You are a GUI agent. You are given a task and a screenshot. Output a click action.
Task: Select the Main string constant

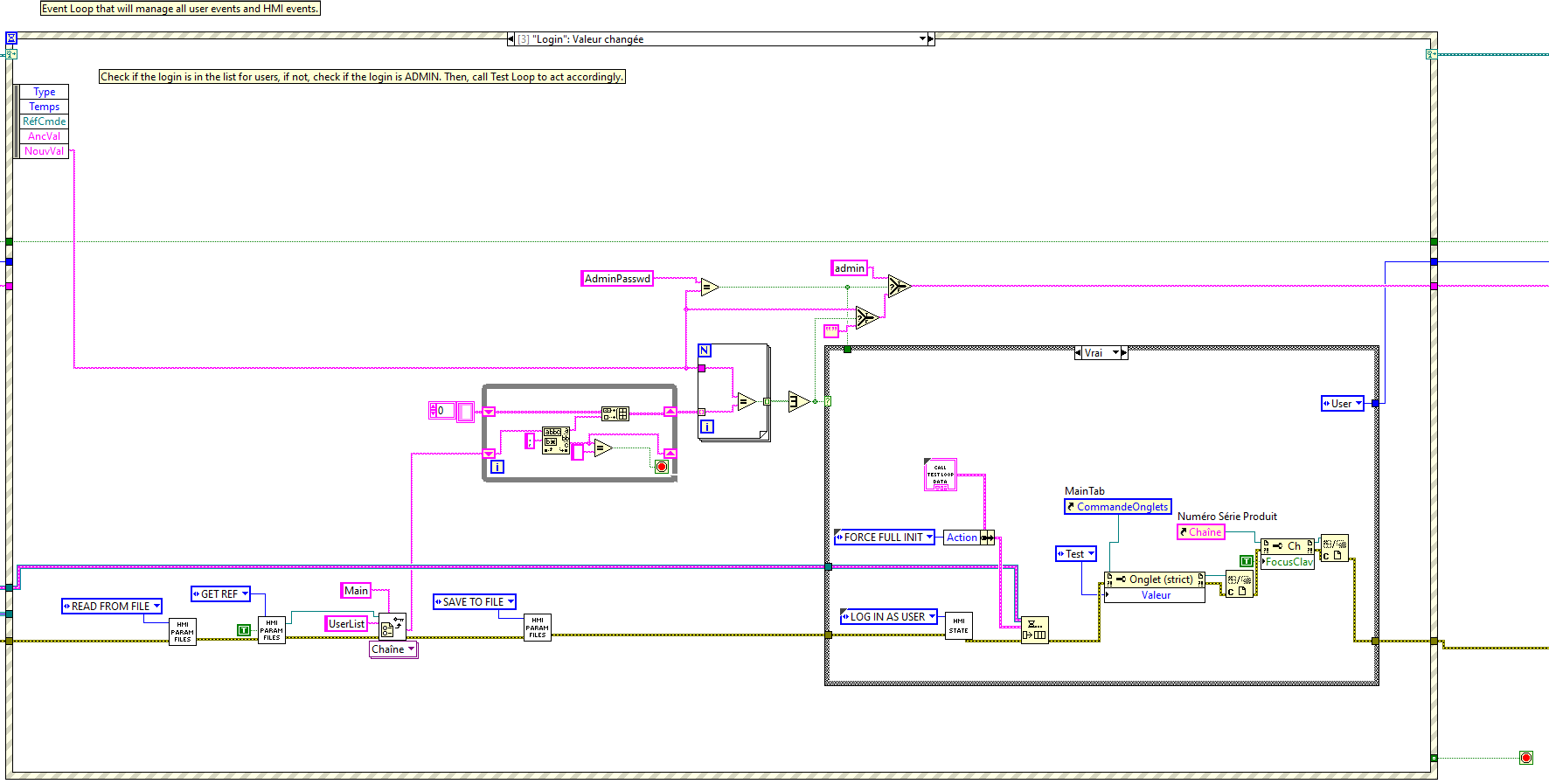[x=356, y=591]
